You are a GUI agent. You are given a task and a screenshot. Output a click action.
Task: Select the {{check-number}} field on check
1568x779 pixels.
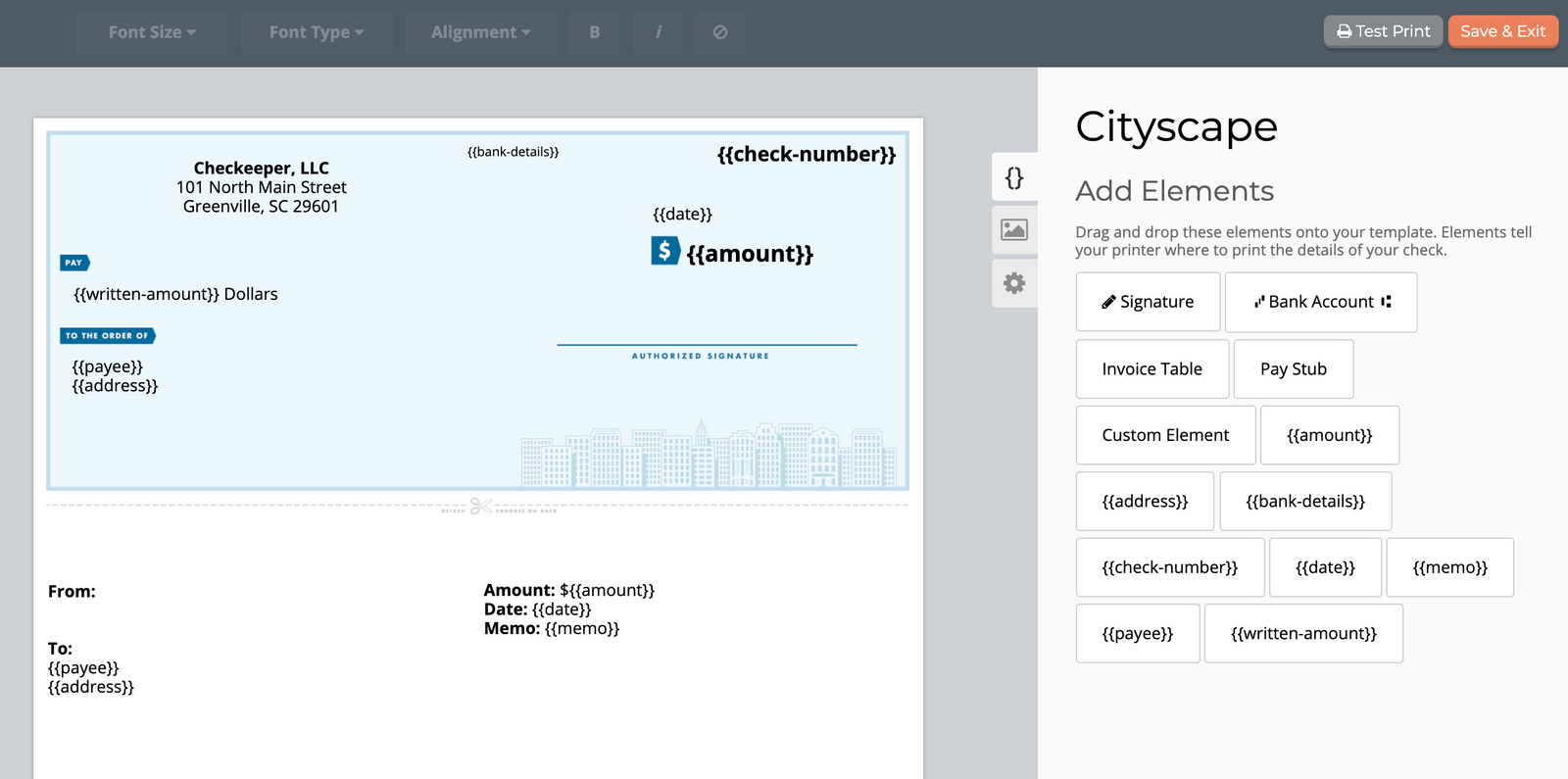coord(806,155)
